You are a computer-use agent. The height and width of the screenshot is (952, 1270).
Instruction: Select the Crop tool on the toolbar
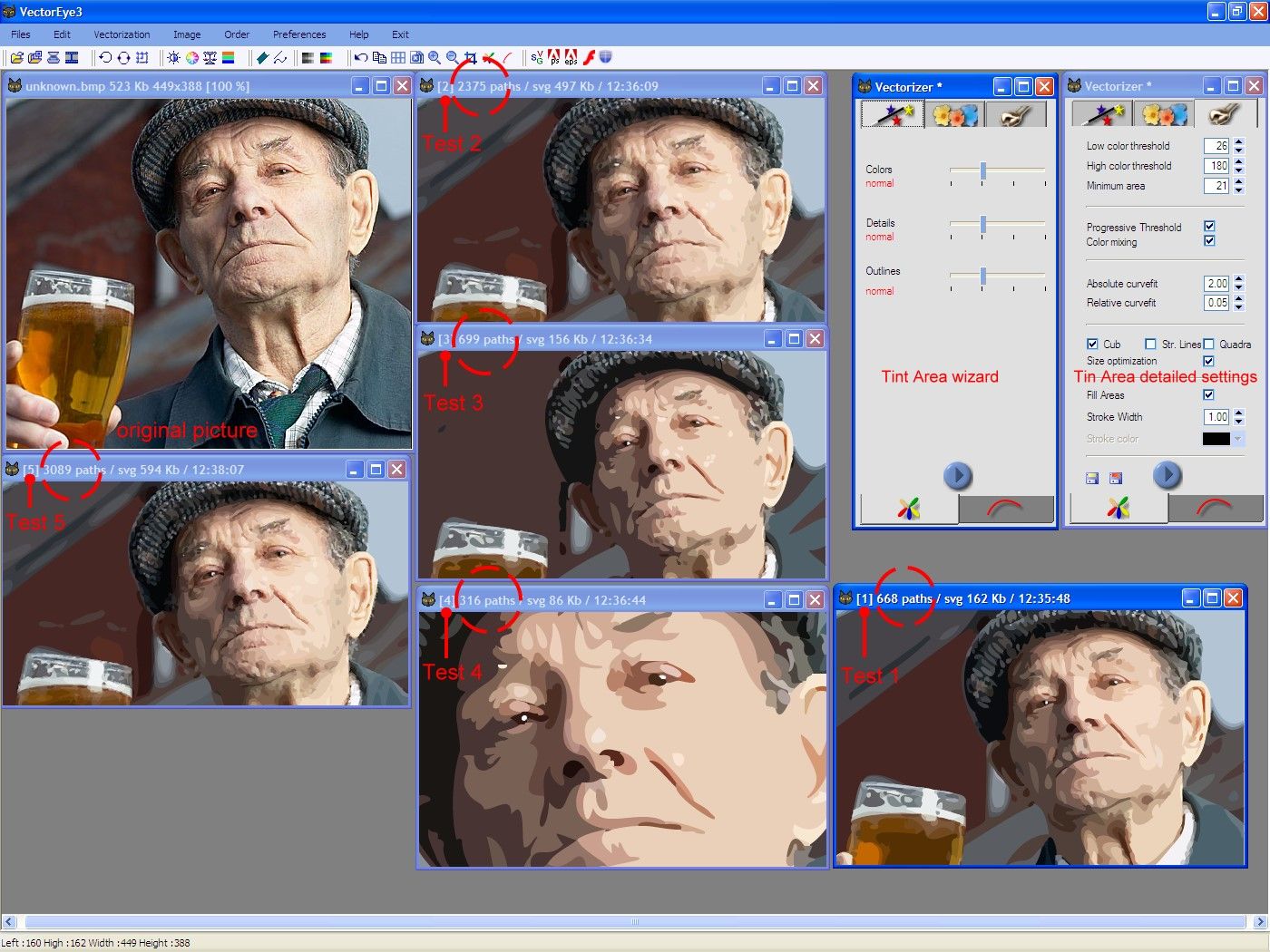(x=470, y=57)
